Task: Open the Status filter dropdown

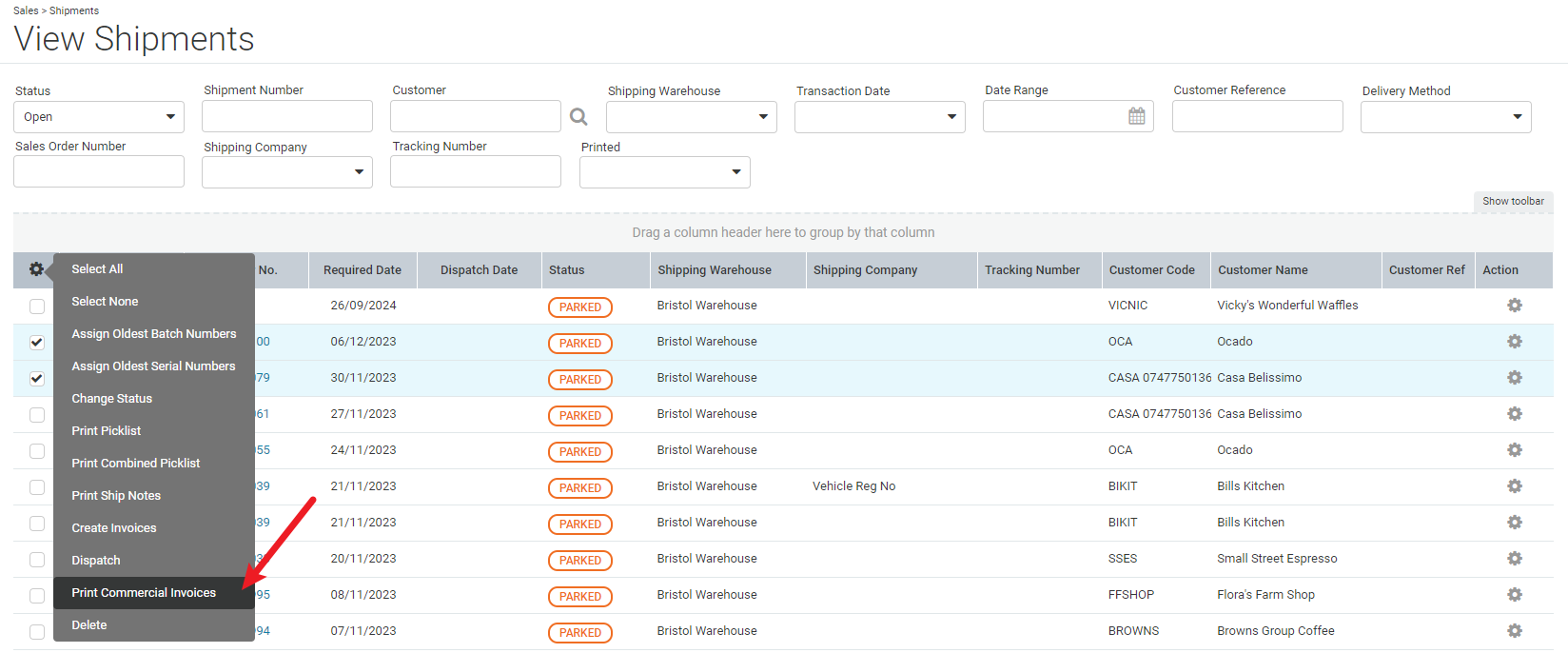Action: coord(99,117)
